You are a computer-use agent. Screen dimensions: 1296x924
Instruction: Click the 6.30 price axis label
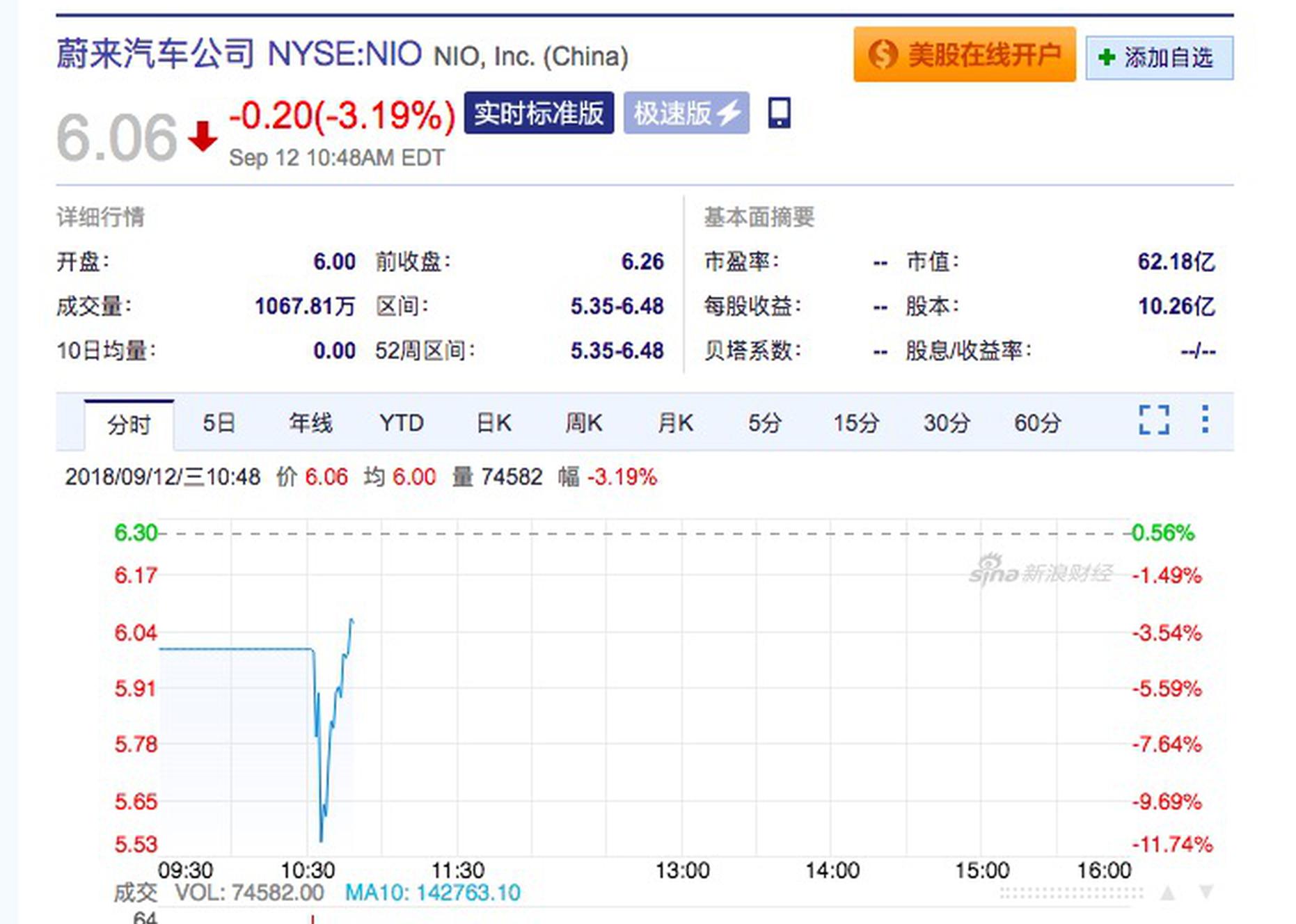click(x=136, y=533)
